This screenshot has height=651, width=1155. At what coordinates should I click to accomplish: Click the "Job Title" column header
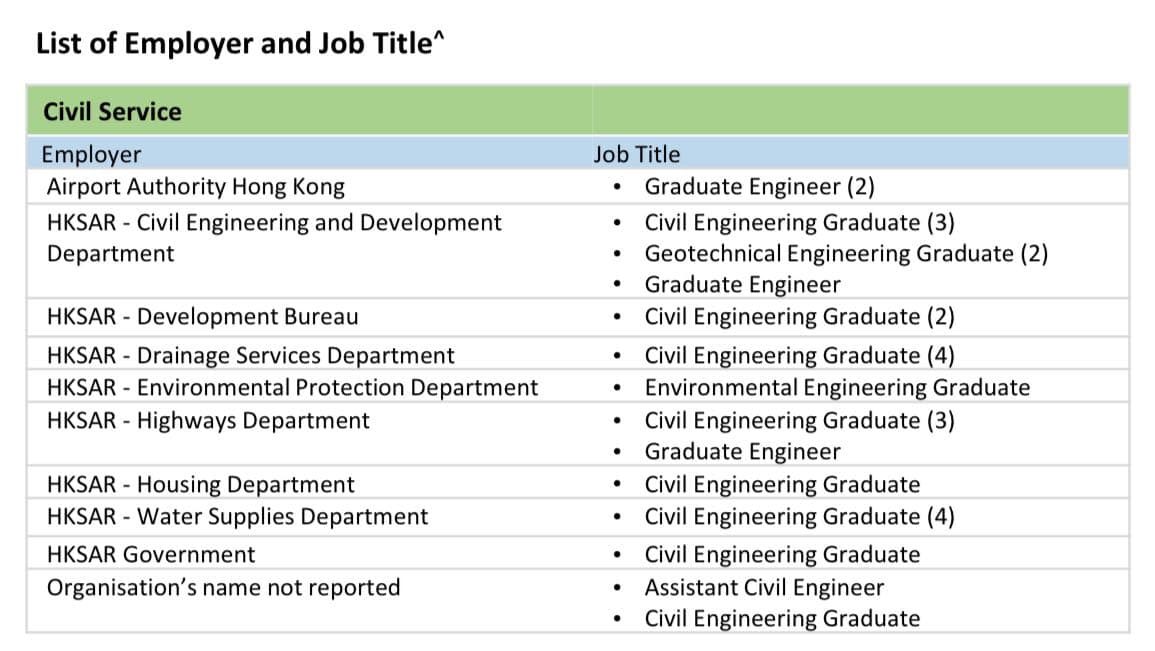tap(636, 154)
